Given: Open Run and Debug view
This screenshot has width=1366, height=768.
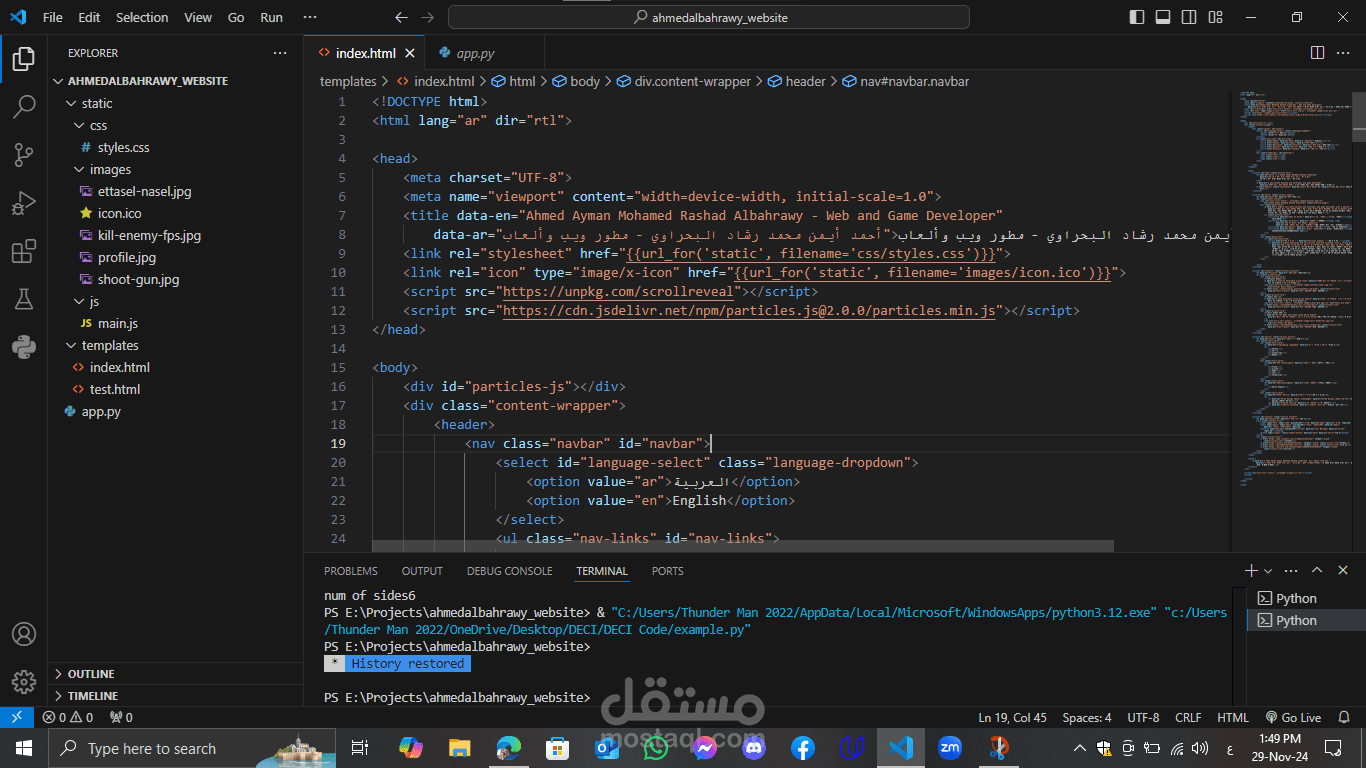Looking at the screenshot, I should tap(24, 203).
